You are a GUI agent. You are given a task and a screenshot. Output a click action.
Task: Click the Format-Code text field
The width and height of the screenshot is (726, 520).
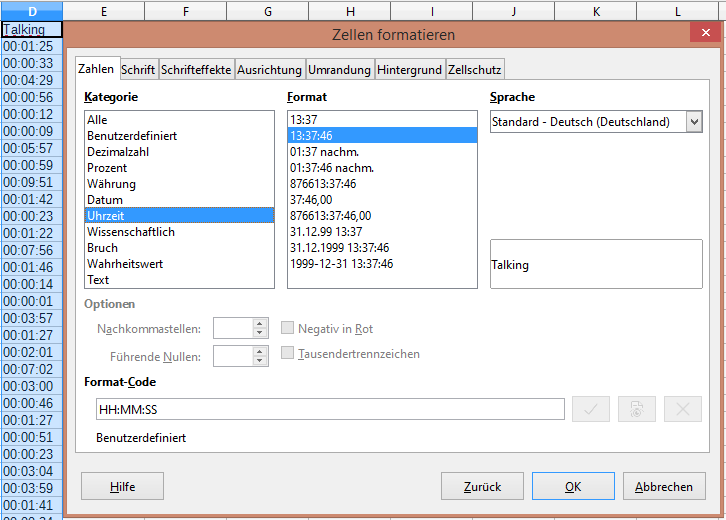[x=330, y=409]
